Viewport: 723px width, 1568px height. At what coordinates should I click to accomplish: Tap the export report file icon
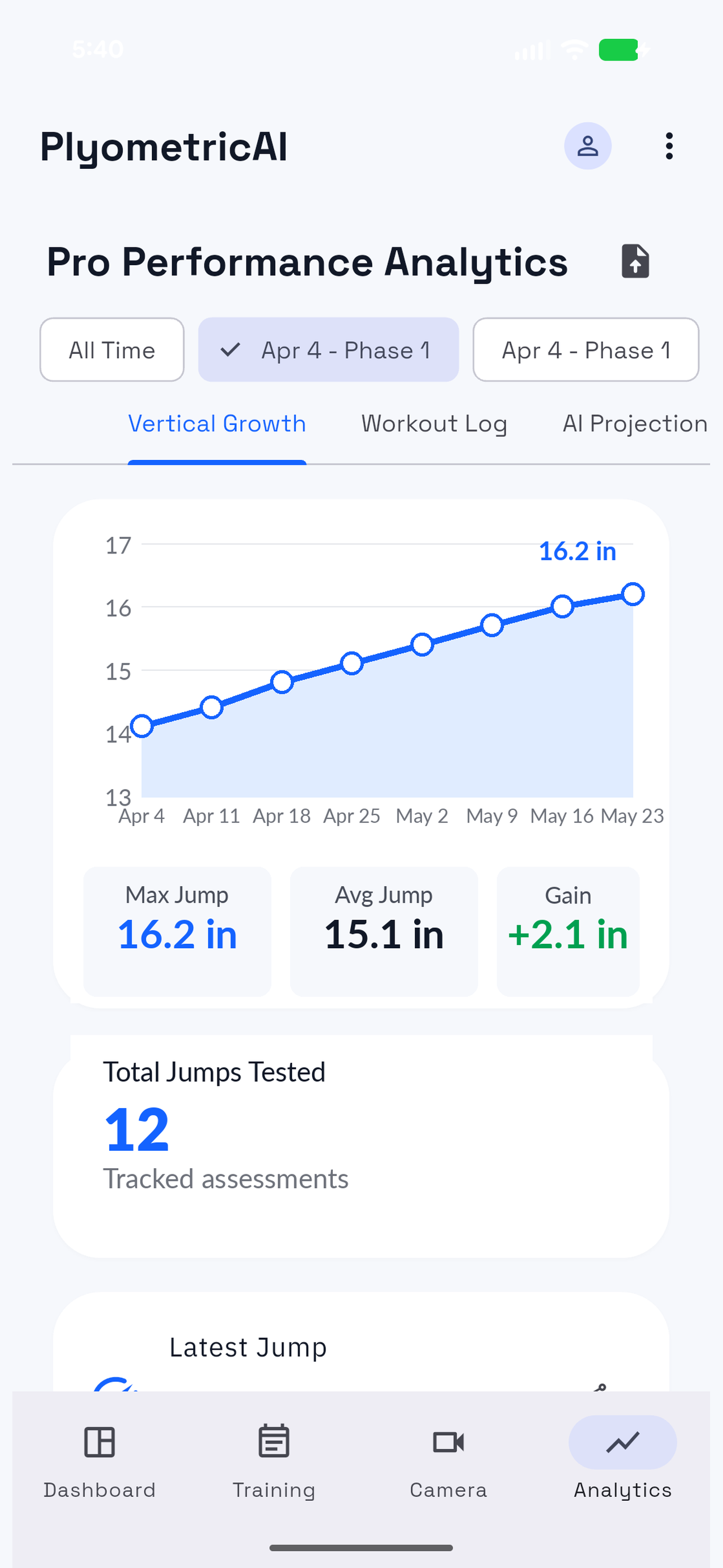click(635, 261)
